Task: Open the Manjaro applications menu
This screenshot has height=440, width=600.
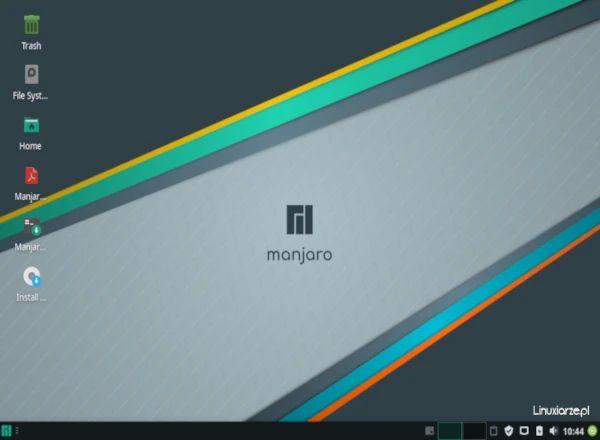Action: (x=7, y=431)
